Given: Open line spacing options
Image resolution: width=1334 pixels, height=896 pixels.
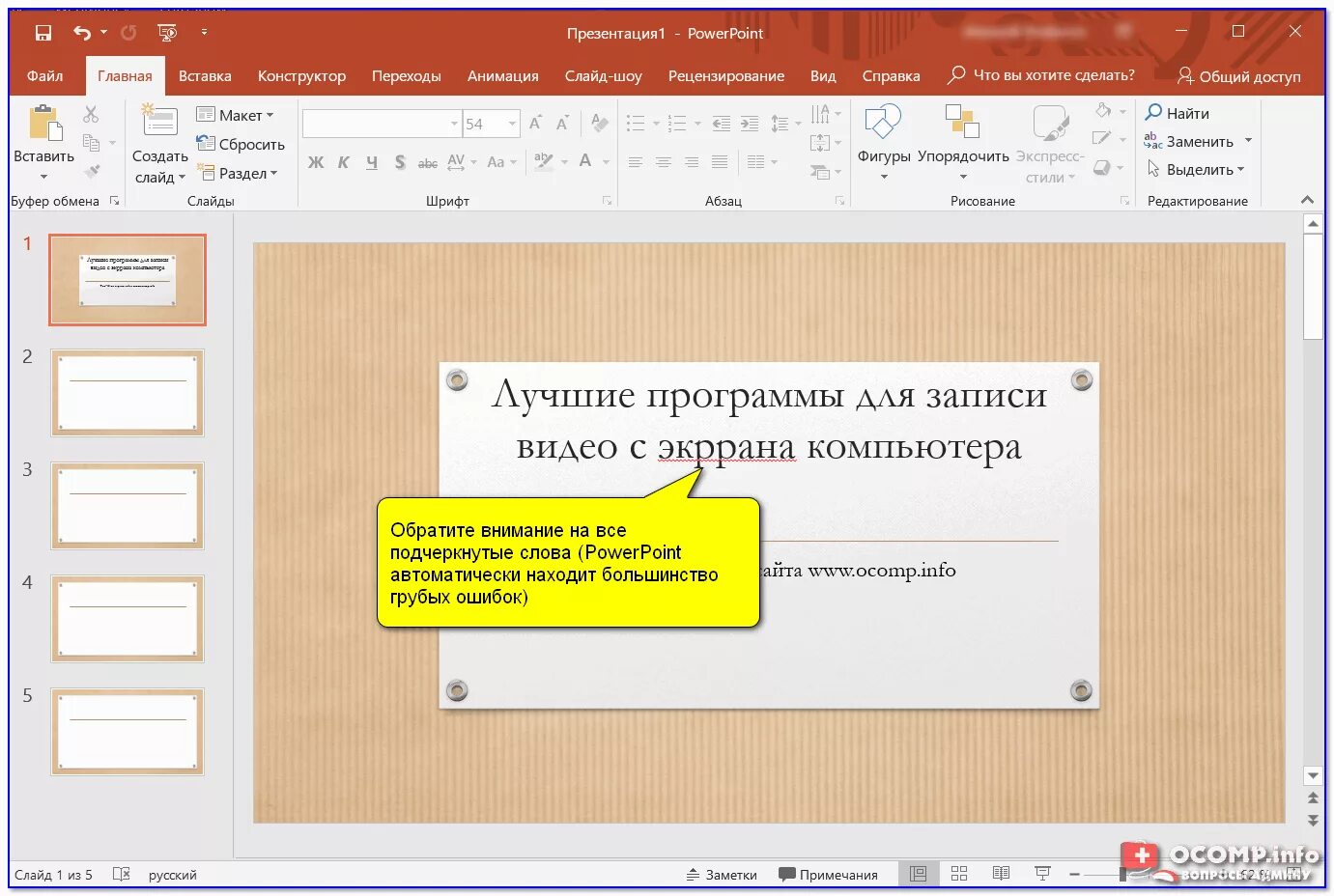Looking at the screenshot, I should [784, 124].
